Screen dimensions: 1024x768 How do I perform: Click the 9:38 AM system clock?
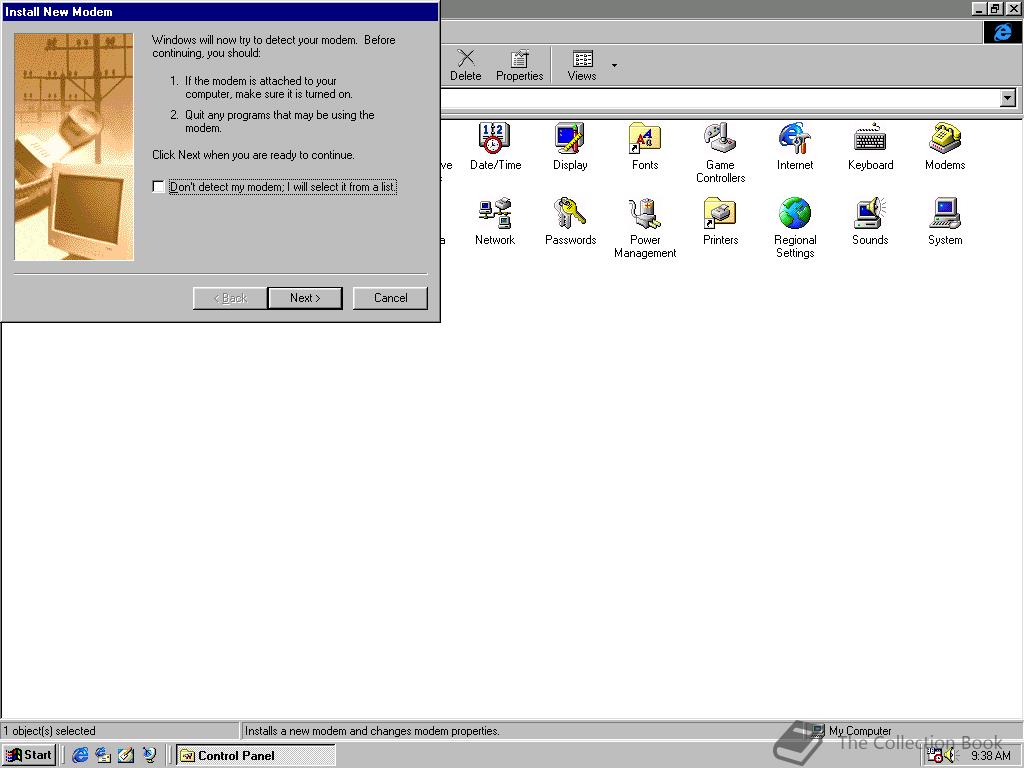[x=991, y=756]
